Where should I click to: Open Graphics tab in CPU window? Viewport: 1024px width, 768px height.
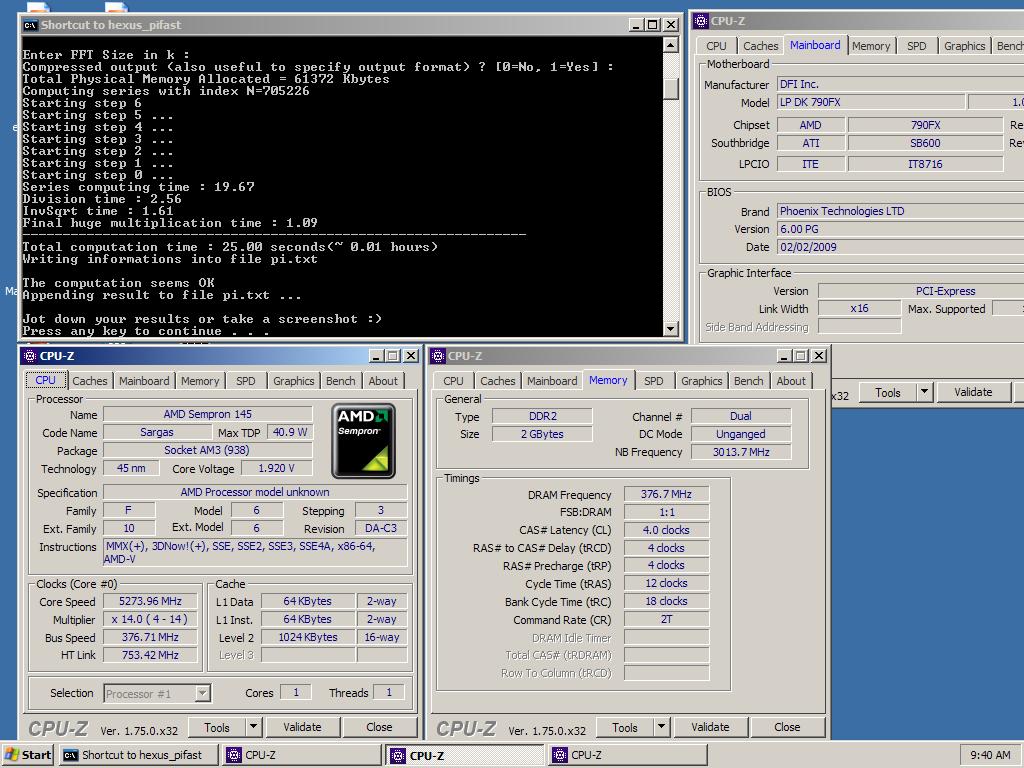pyautogui.click(x=293, y=381)
